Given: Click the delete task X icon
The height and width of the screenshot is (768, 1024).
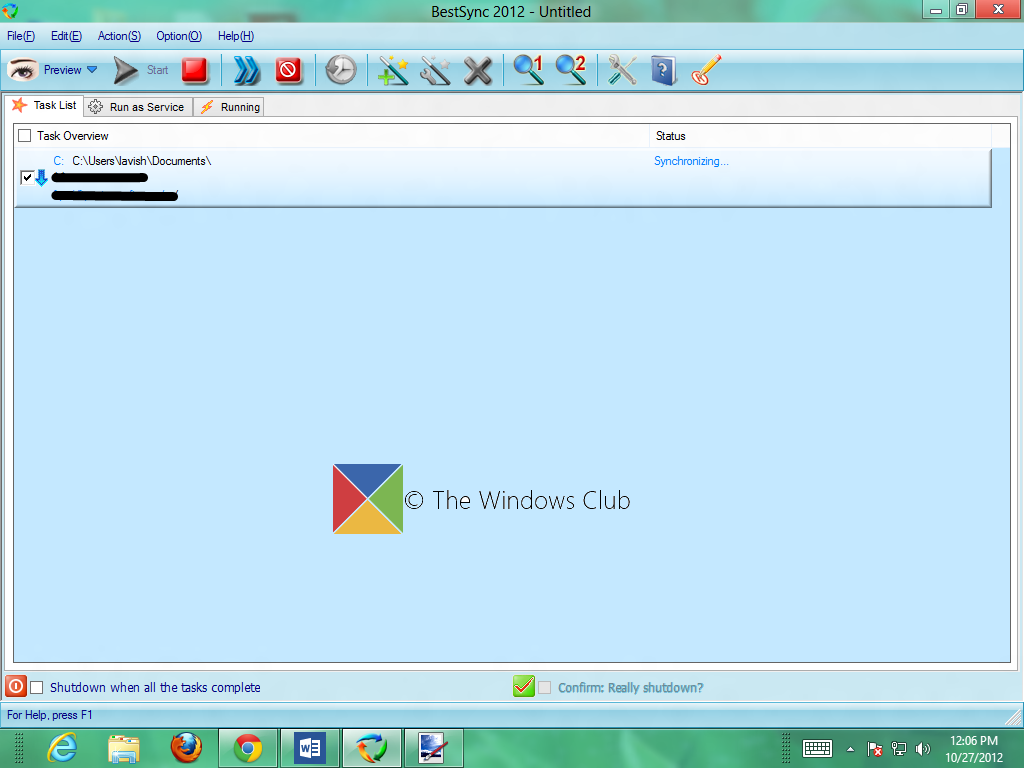Looking at the screenshot, I should point(478,71).
